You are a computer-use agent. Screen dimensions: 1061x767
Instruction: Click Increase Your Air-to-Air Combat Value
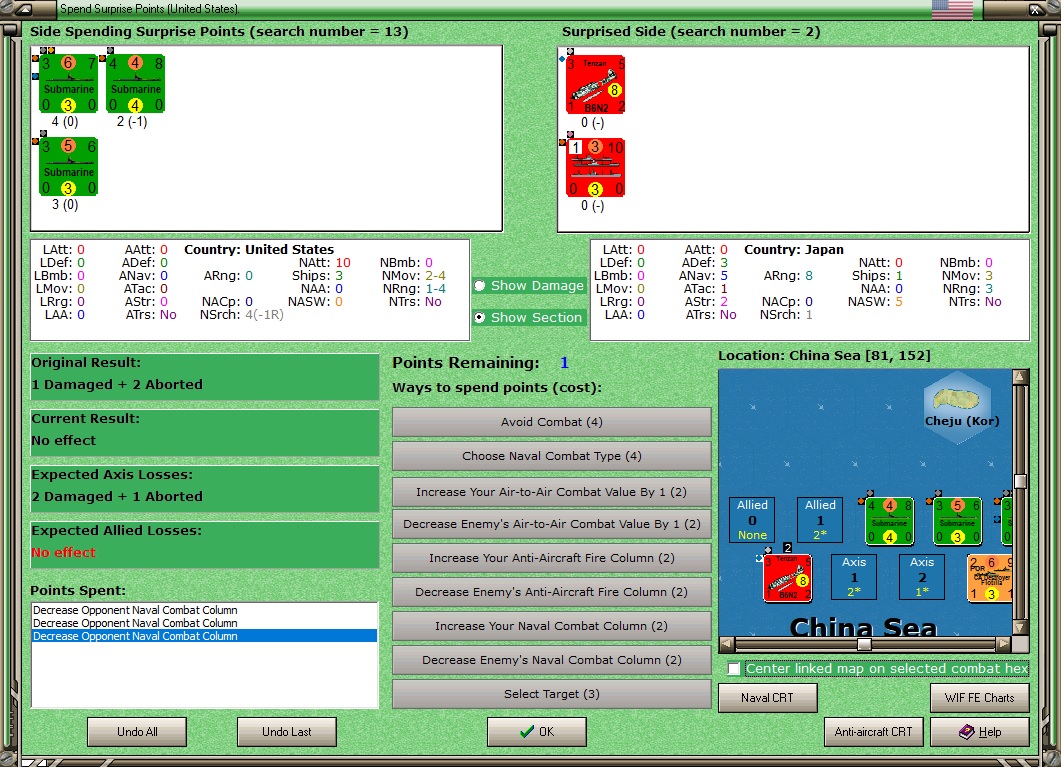coord(551,492)
